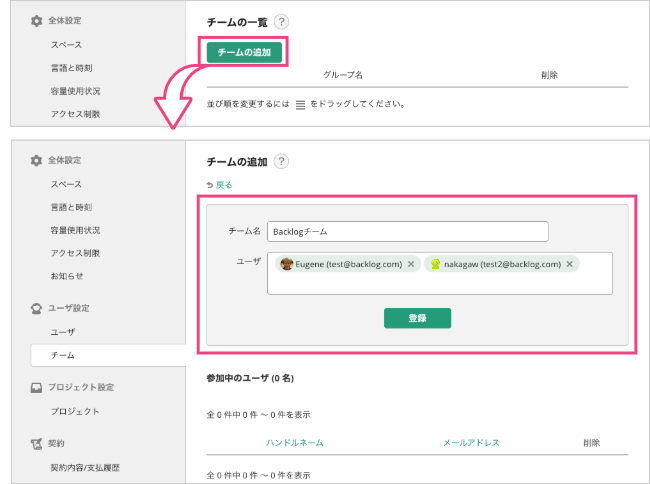
Task: Click nakagaw's avatar icon in user field
Action: (x=435, y=264)
